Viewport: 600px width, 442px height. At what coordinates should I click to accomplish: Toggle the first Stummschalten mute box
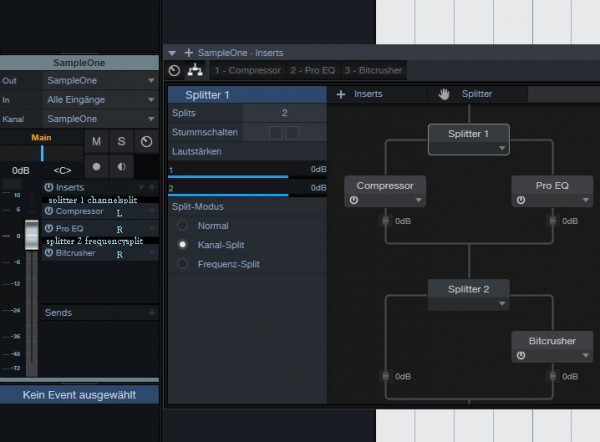coord(276,133)
